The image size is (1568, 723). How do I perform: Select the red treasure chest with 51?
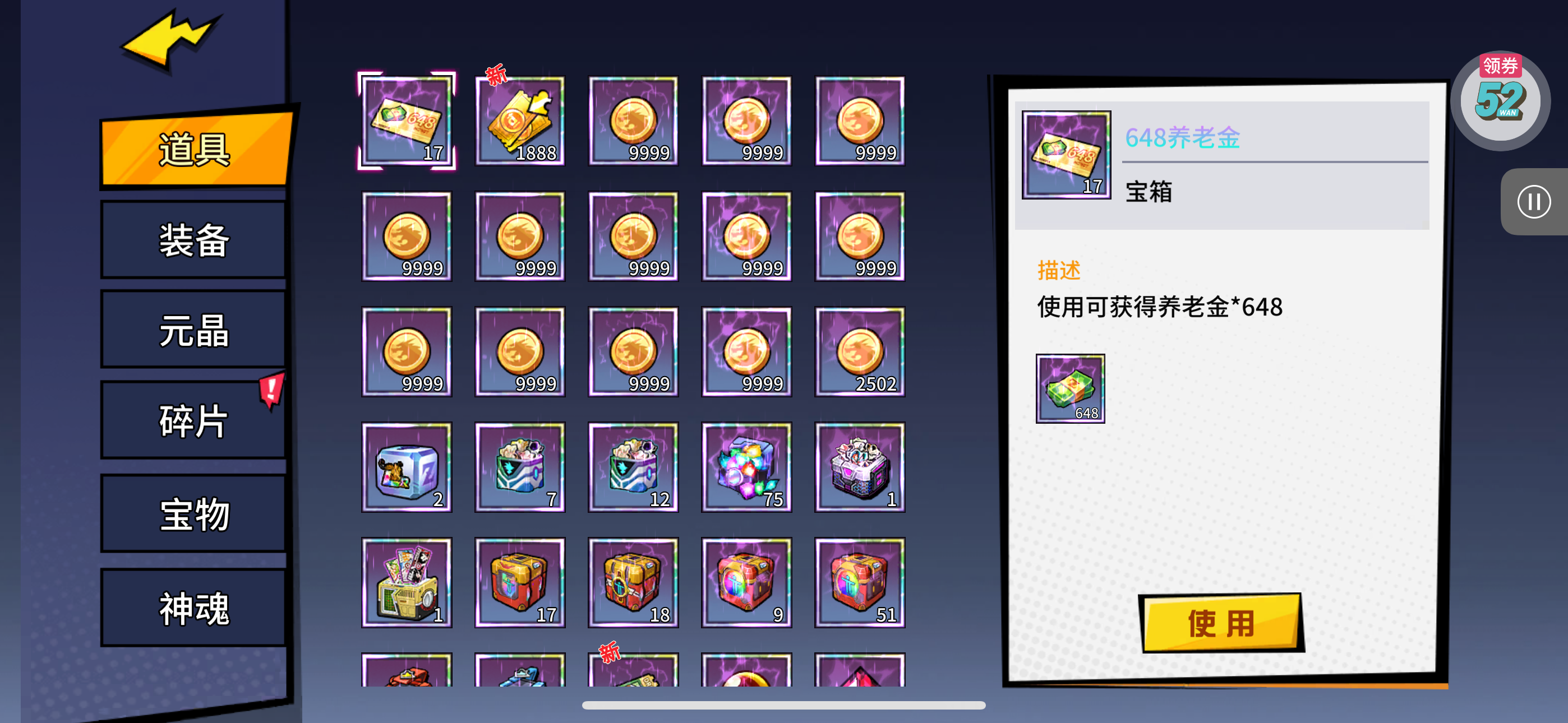pyautogui.click(x=860, y=582)
